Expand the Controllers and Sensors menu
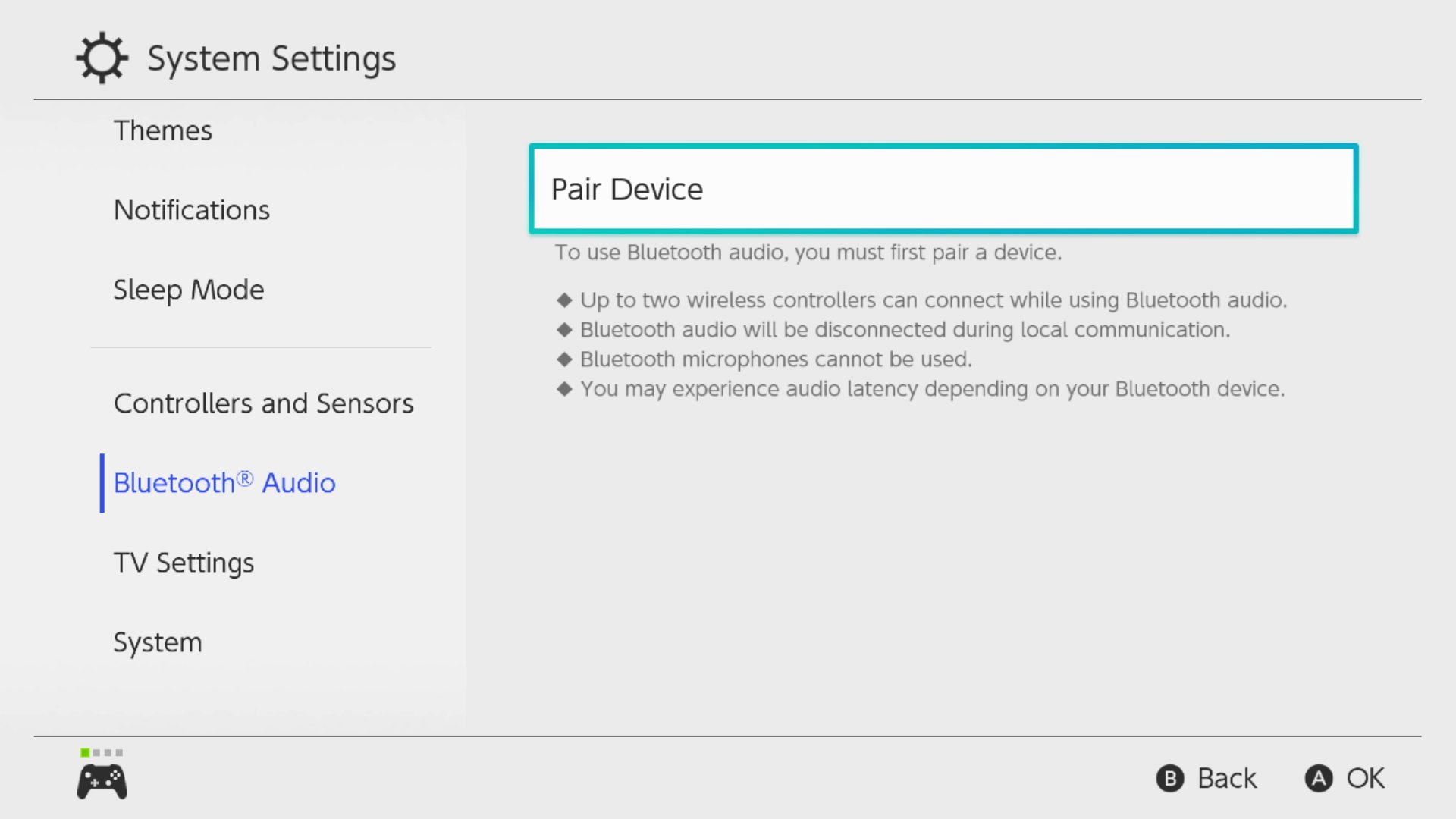Viewport: 1456px width, 819px height. pyautogui.click(x=263, y=402)
